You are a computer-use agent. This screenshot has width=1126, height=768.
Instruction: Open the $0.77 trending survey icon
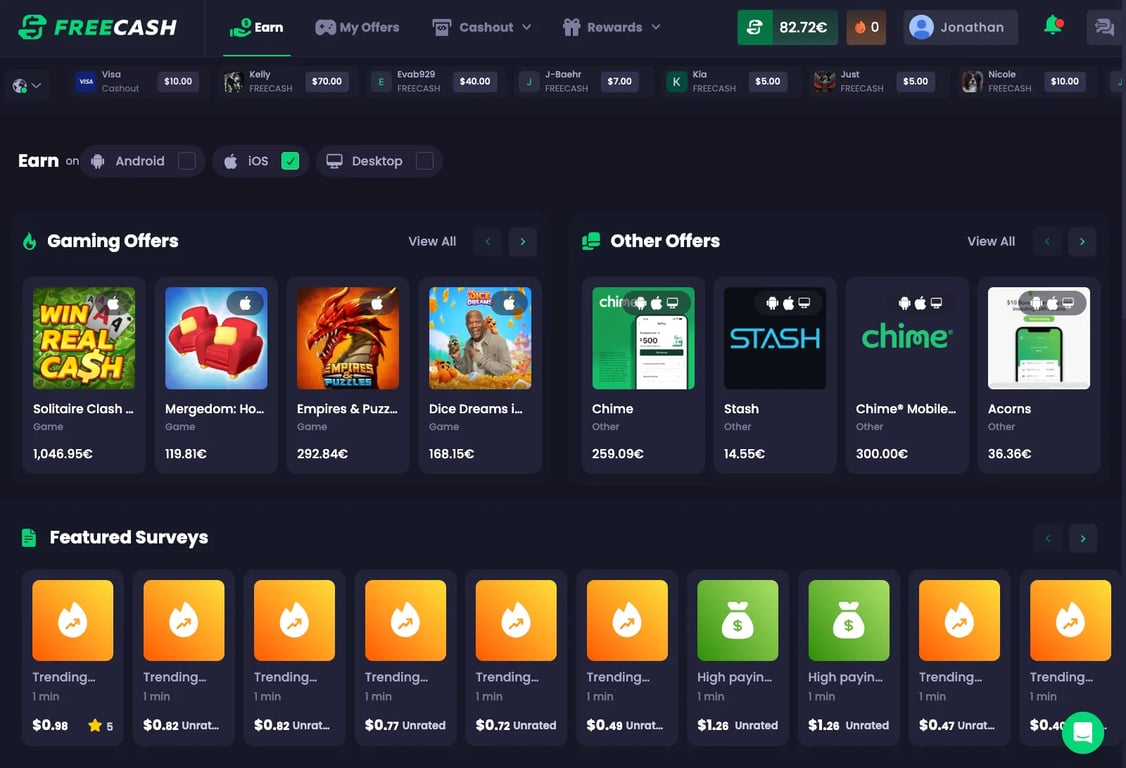coord(405,621)
